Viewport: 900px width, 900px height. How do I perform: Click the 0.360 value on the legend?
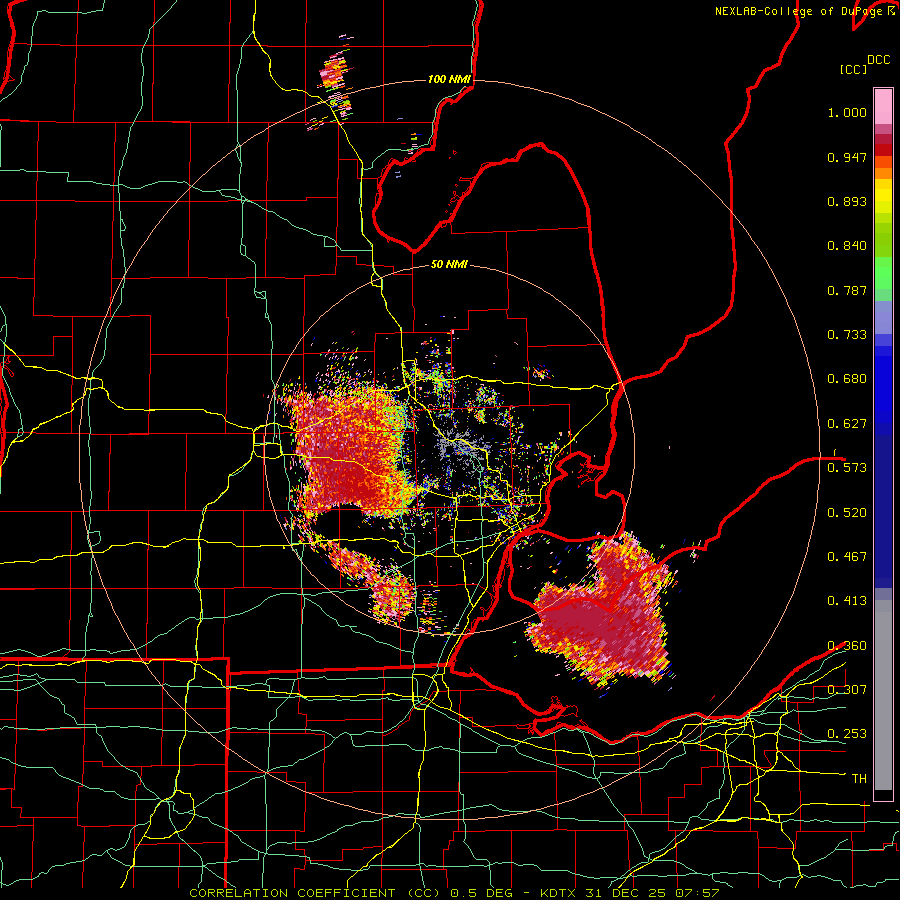point(847,646)
